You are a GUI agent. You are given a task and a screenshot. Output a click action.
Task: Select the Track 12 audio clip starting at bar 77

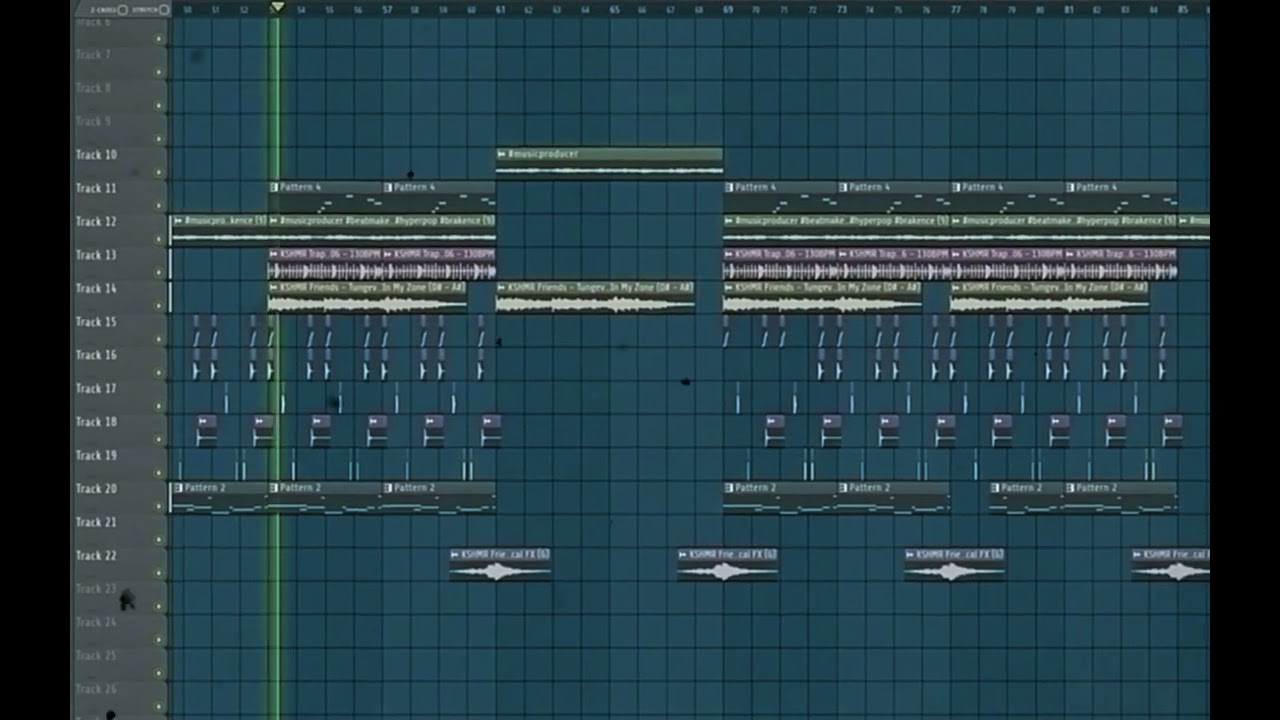[x=1064, y=230]
